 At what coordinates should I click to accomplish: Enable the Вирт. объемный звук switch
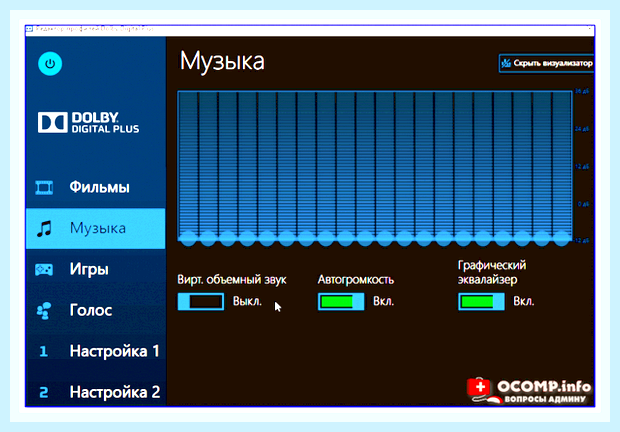[x=201, y=302]
